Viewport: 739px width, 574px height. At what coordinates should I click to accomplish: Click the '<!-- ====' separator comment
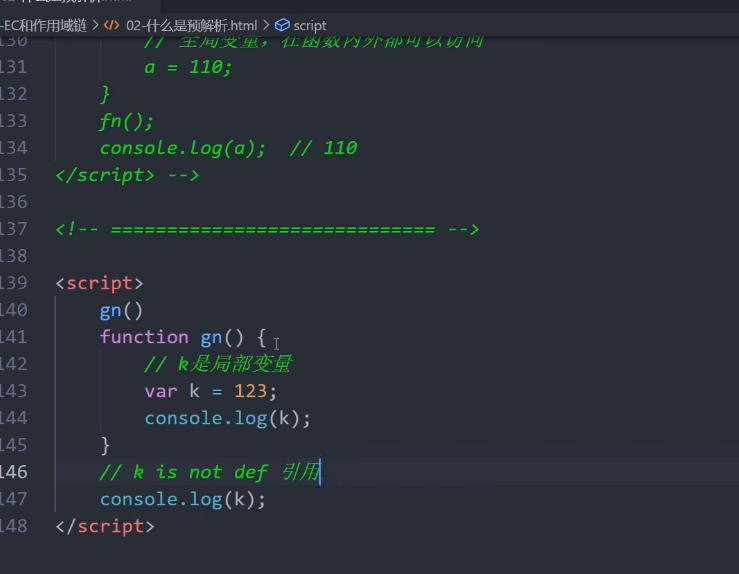coord(267,230)
